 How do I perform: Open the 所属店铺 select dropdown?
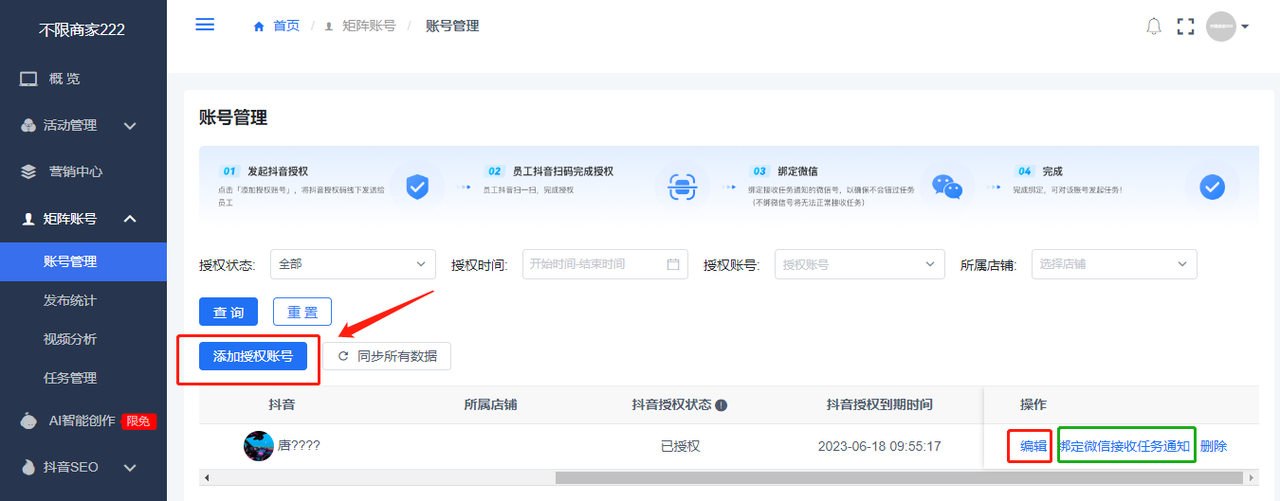pyautogui.click(x=1114, y=264)
